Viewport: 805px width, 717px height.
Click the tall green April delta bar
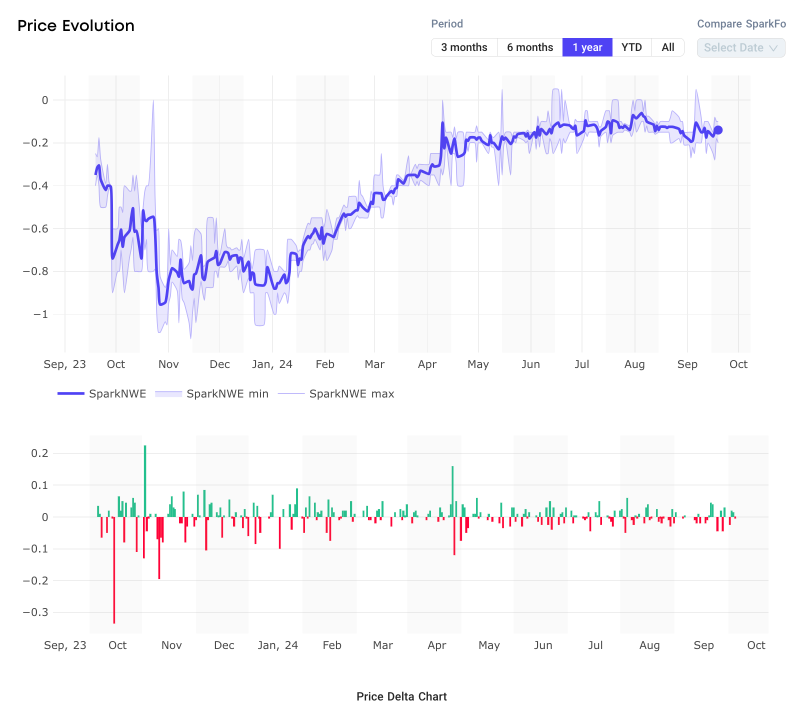452,491
